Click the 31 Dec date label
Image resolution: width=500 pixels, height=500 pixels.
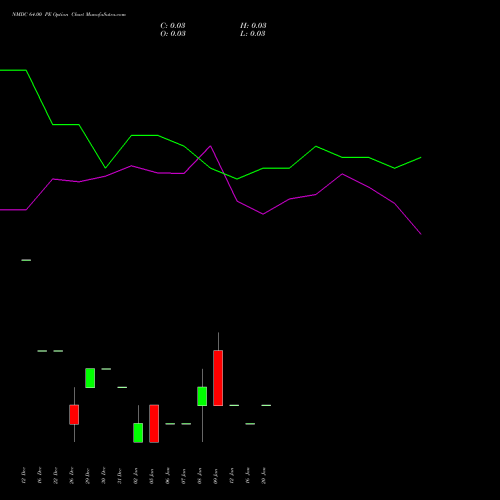coord(119,475)
